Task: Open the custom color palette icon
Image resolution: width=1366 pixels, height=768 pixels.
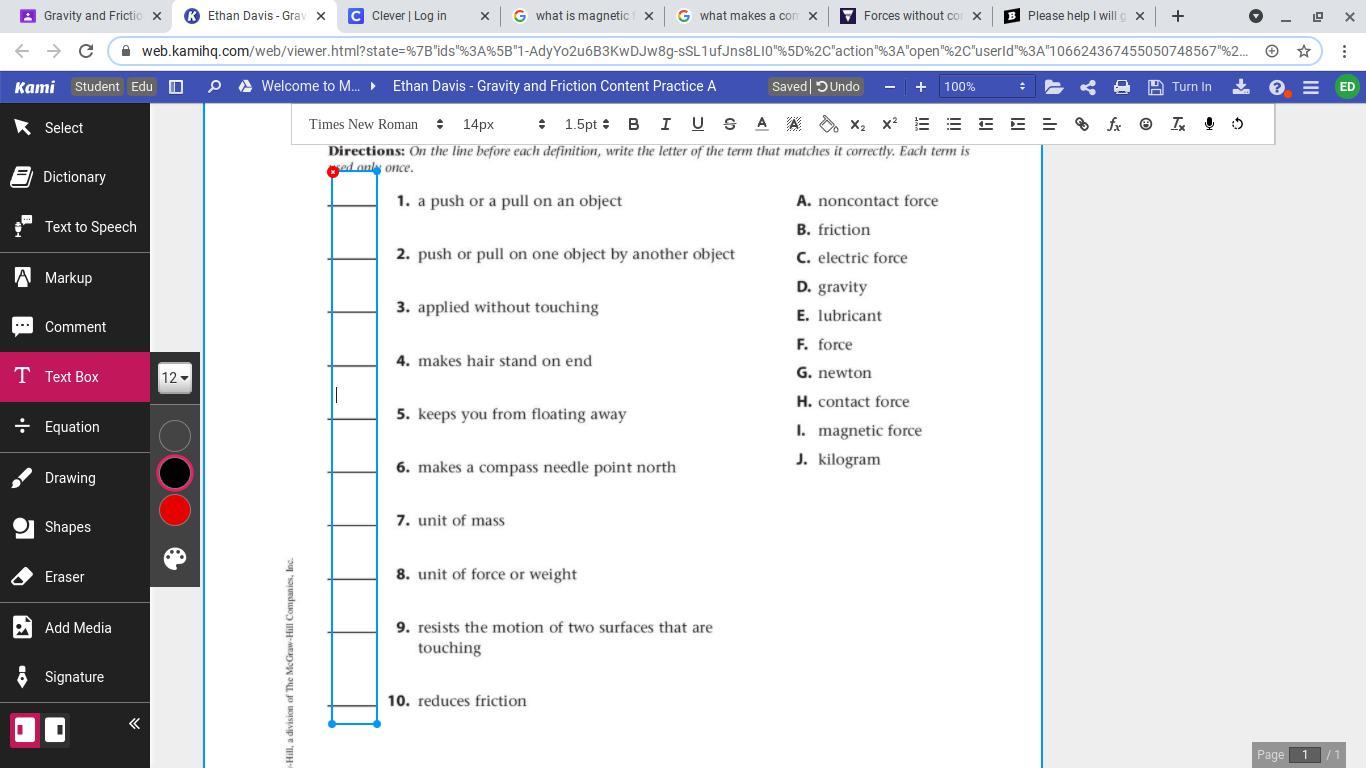Action: 175,558
